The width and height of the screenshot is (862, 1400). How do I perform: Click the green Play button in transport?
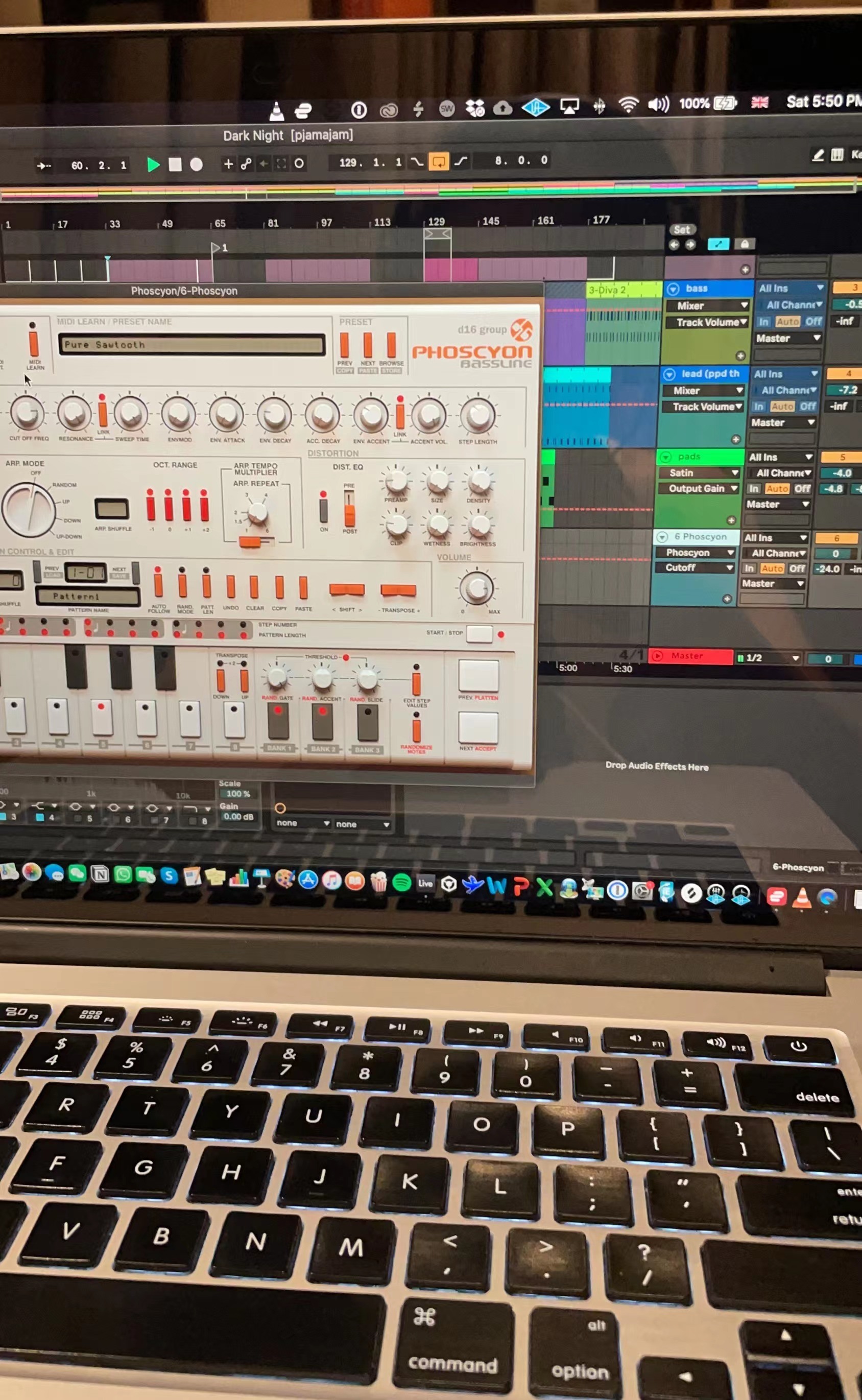153,165
